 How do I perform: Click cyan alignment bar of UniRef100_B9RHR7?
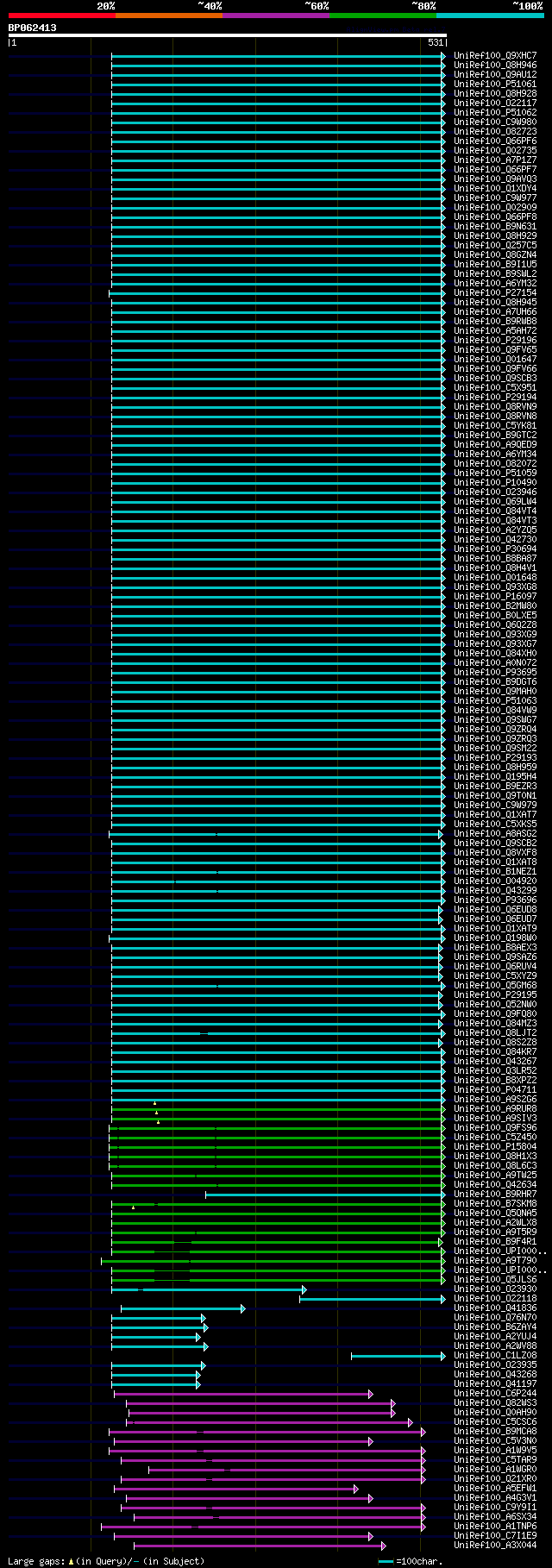tap(325, 1195)
